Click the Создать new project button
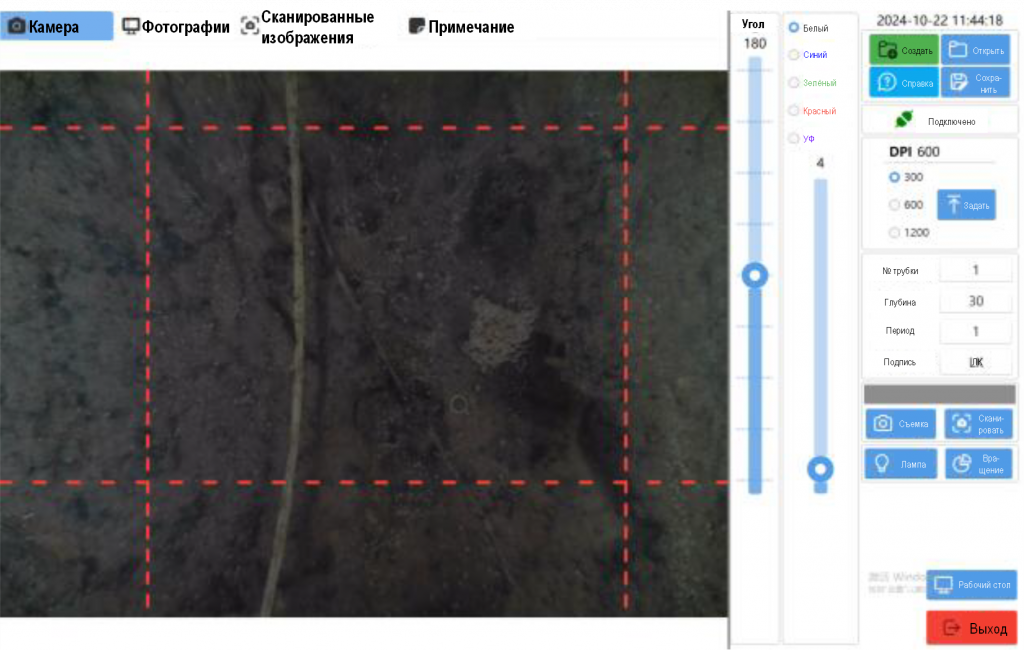This screenshot has width=1024, height=650. (904, 50)
